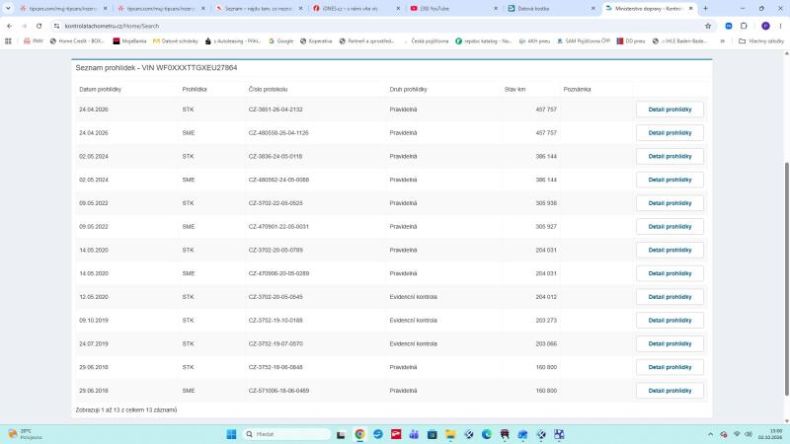Open details for 12.05.2020 Evidenční kontrola
790x444 pixels.
[670, 297]
